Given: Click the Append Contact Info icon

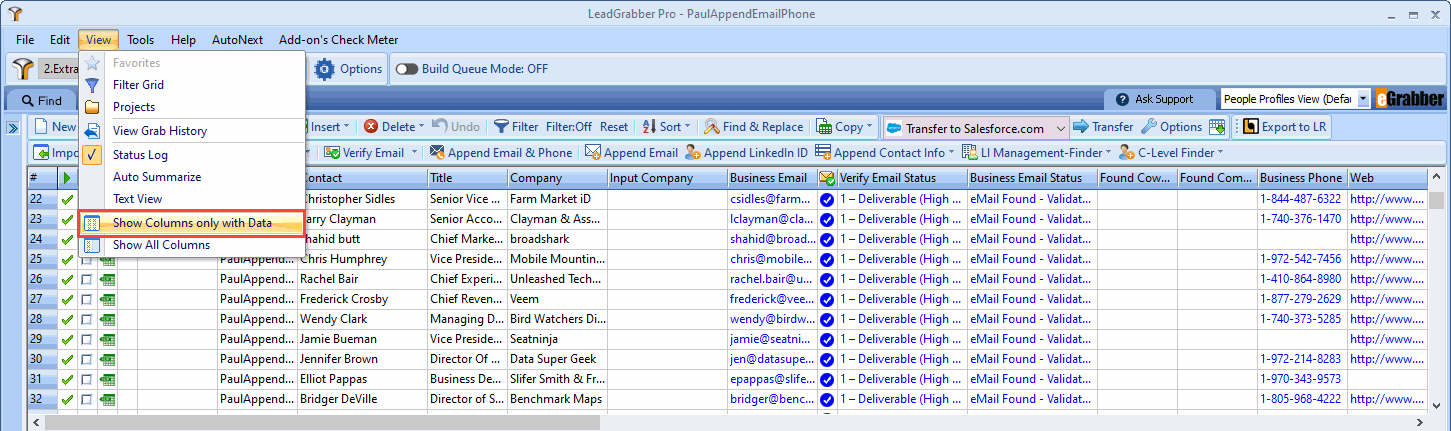Looking at the screenshot, I should tap(823, 153).
